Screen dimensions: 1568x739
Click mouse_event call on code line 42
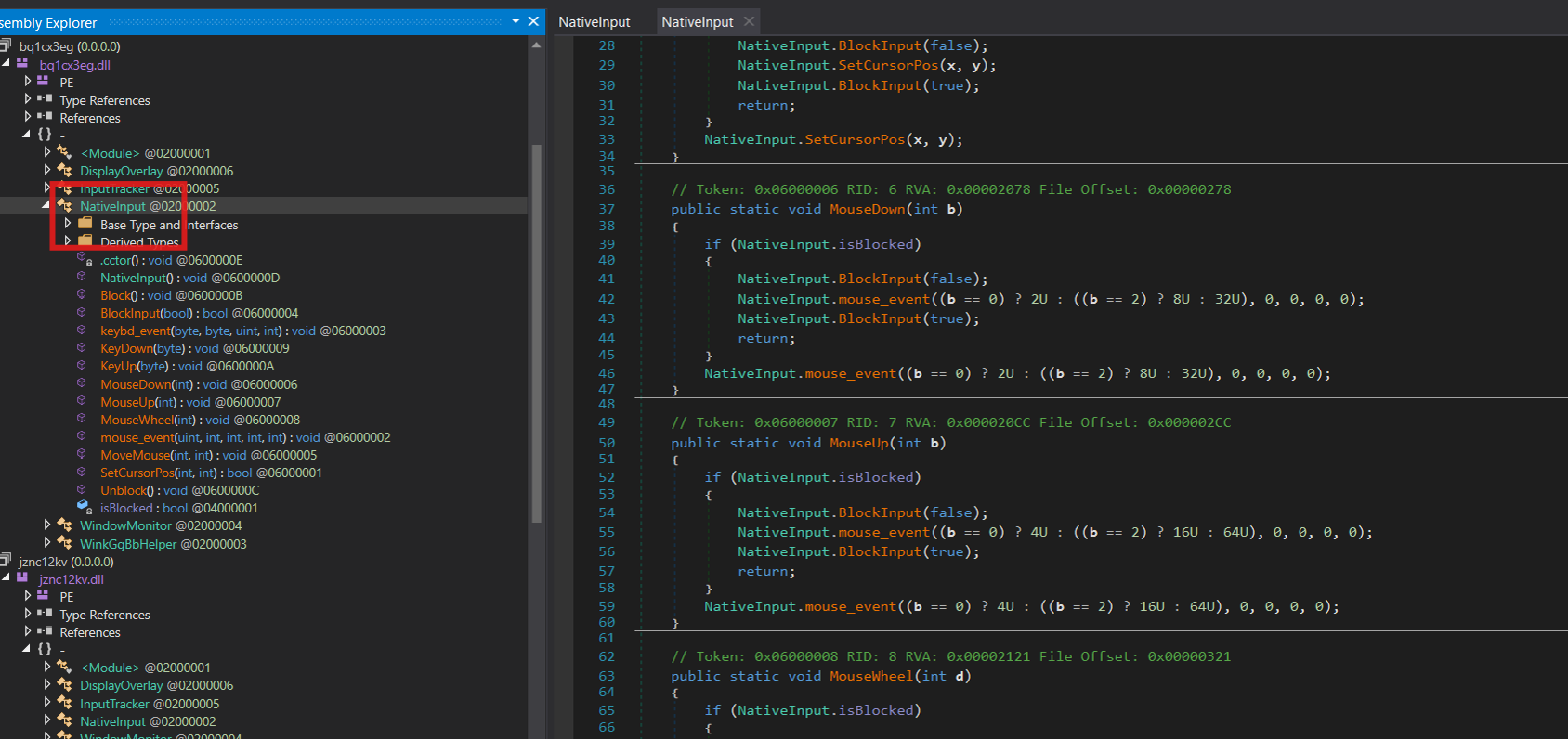click(883, 299)
